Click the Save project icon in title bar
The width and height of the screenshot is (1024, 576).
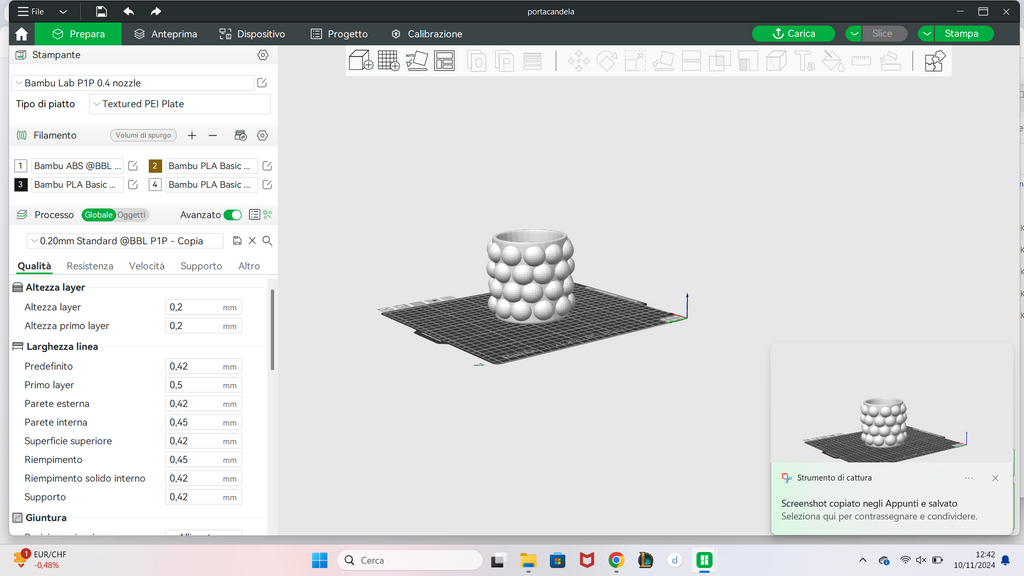101,12
